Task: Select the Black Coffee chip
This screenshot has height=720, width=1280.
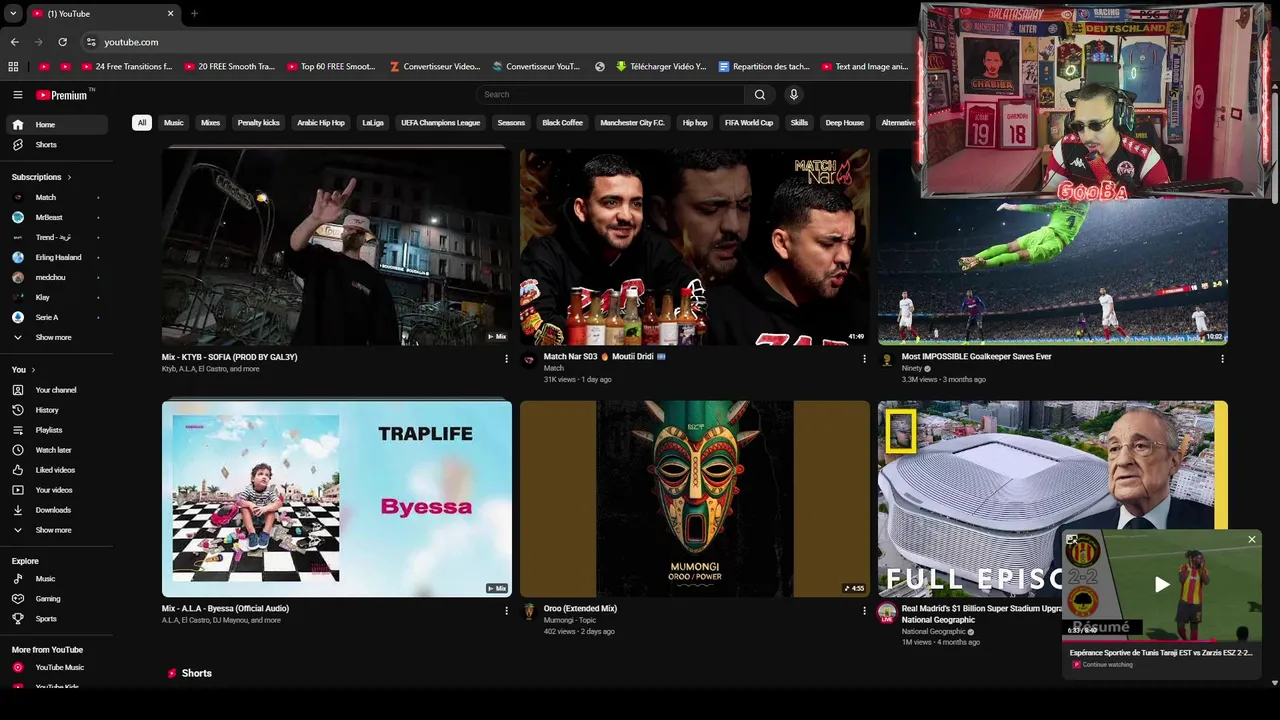Action: pos(562,123)
